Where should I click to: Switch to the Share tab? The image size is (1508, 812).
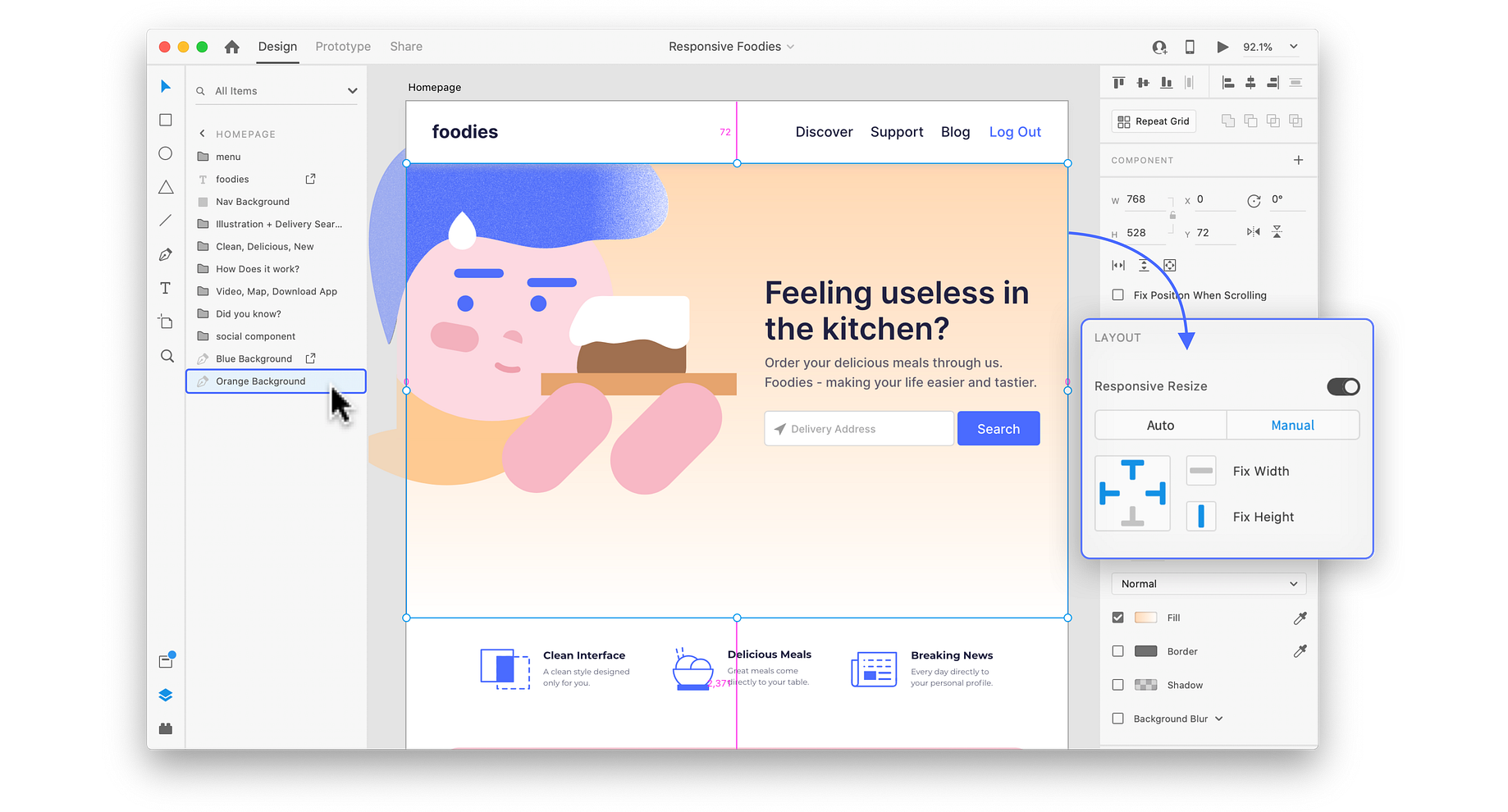click(x=405, y=47)
